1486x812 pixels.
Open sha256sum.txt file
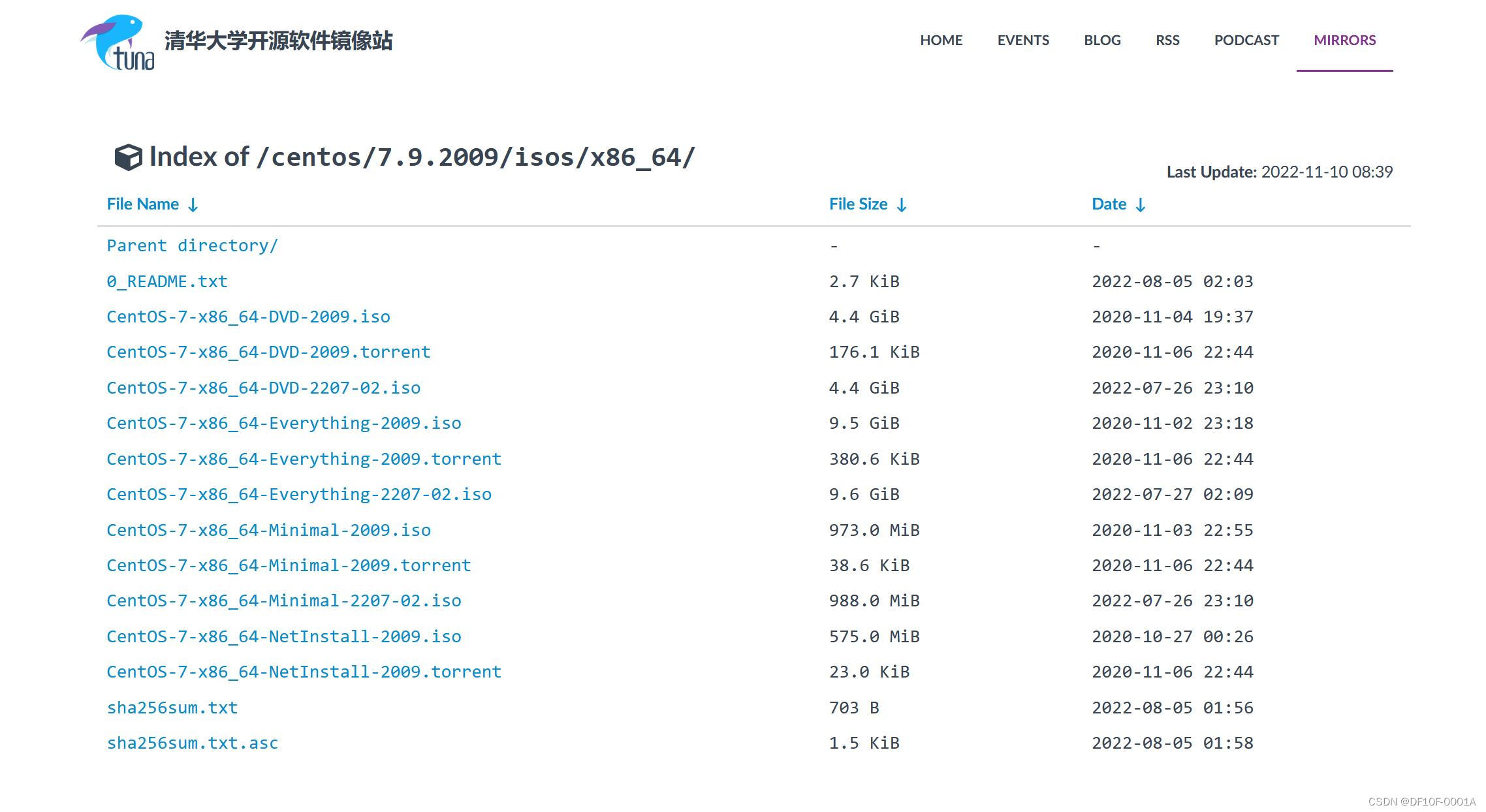(x=172, y=708)
